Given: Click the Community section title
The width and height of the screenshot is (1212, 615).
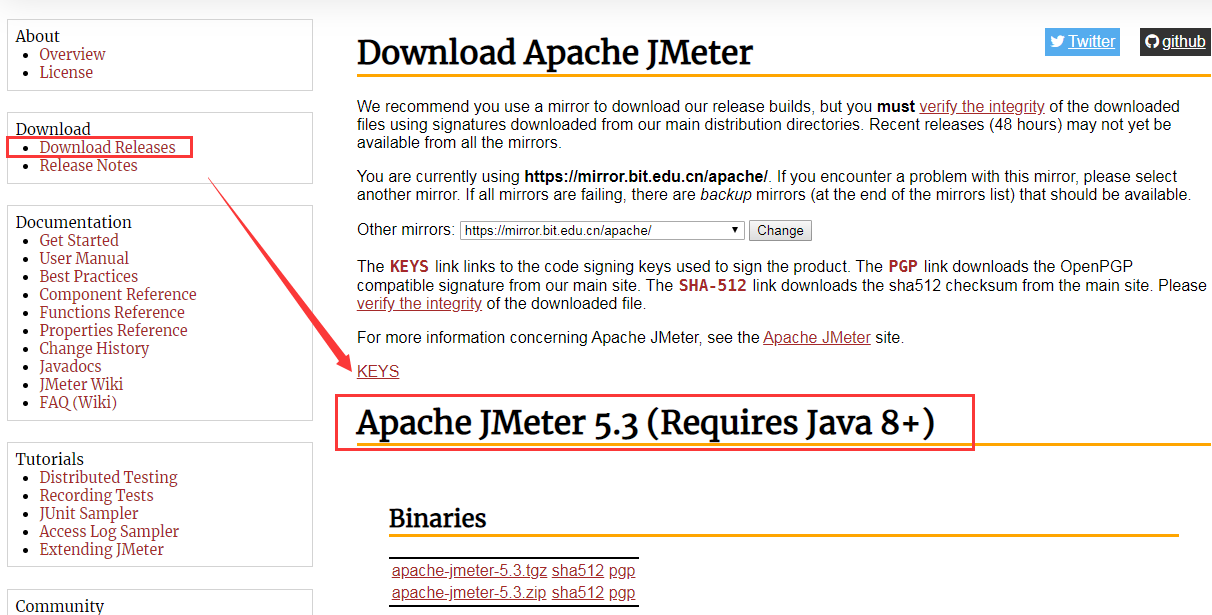Looking at the screenshot, I should click(60, 606).
